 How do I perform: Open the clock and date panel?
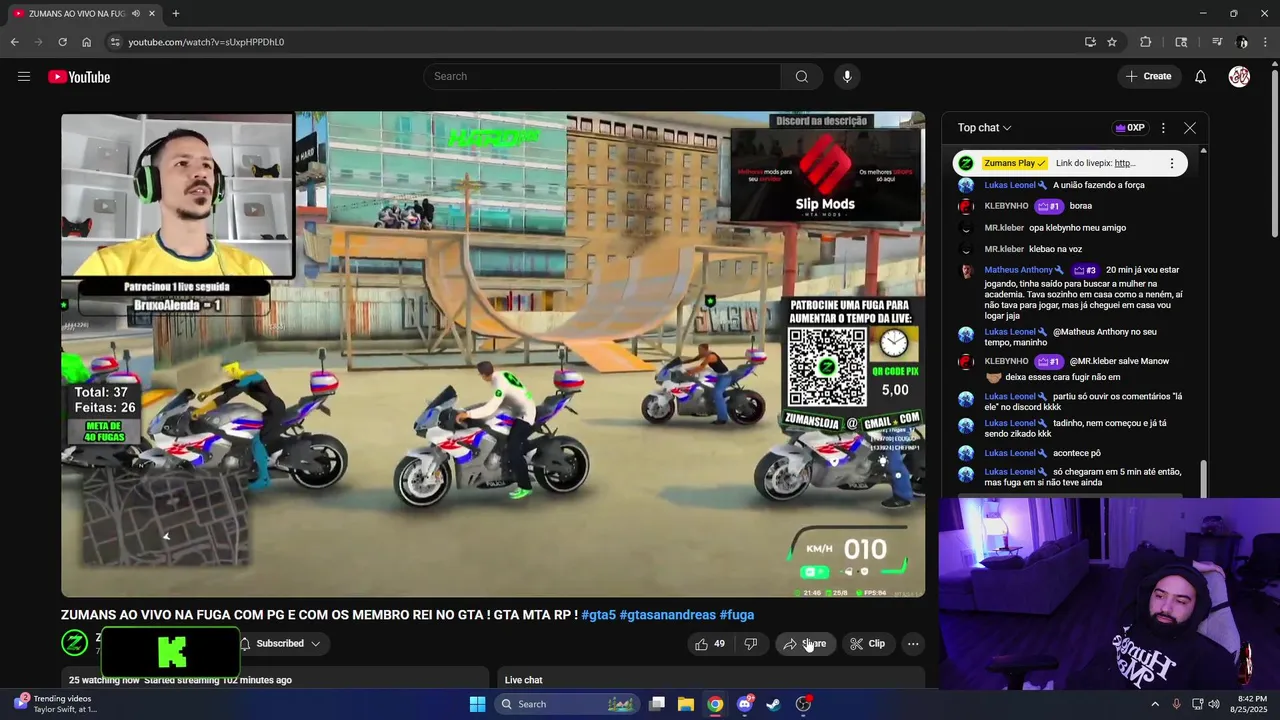click(x=1252, y=704)
